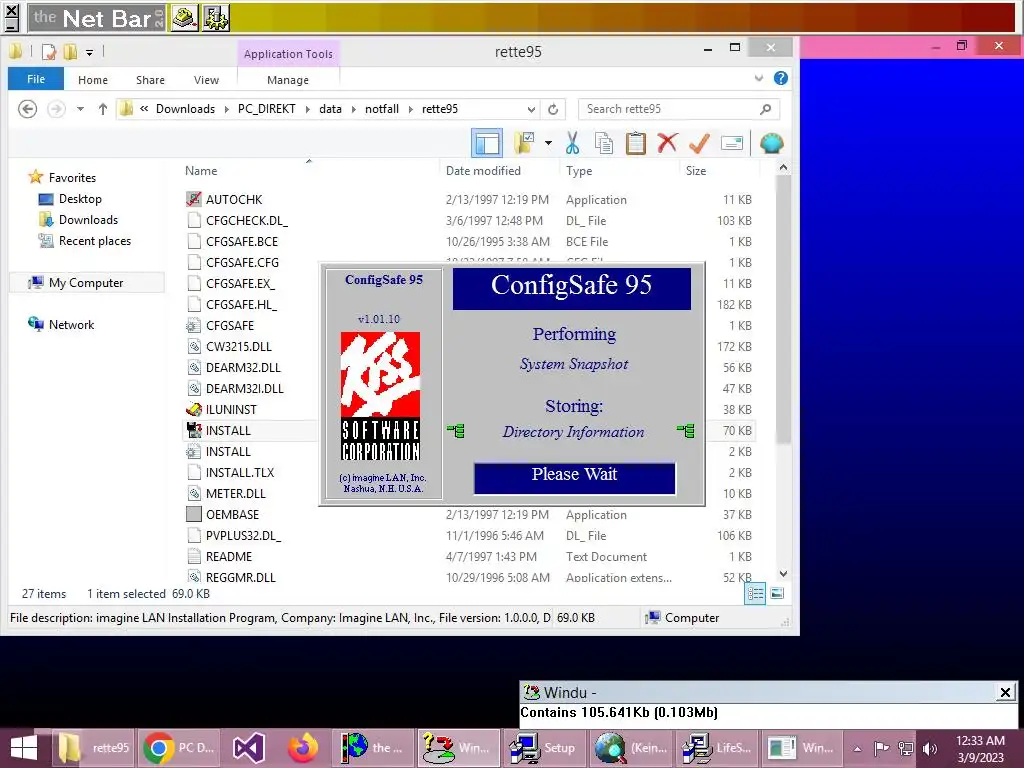Sort files by the Name column header

click(201, 170)
